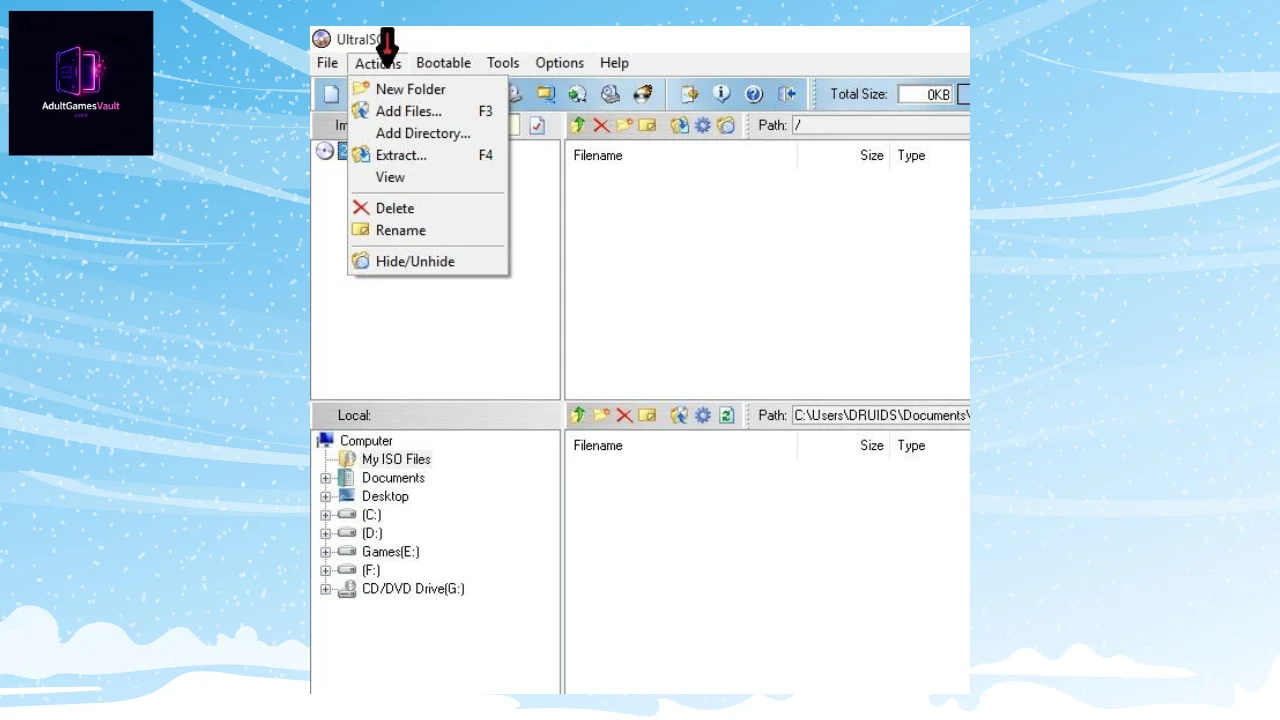Click the Rename icon in Local pane toolbar

(647, 415)
